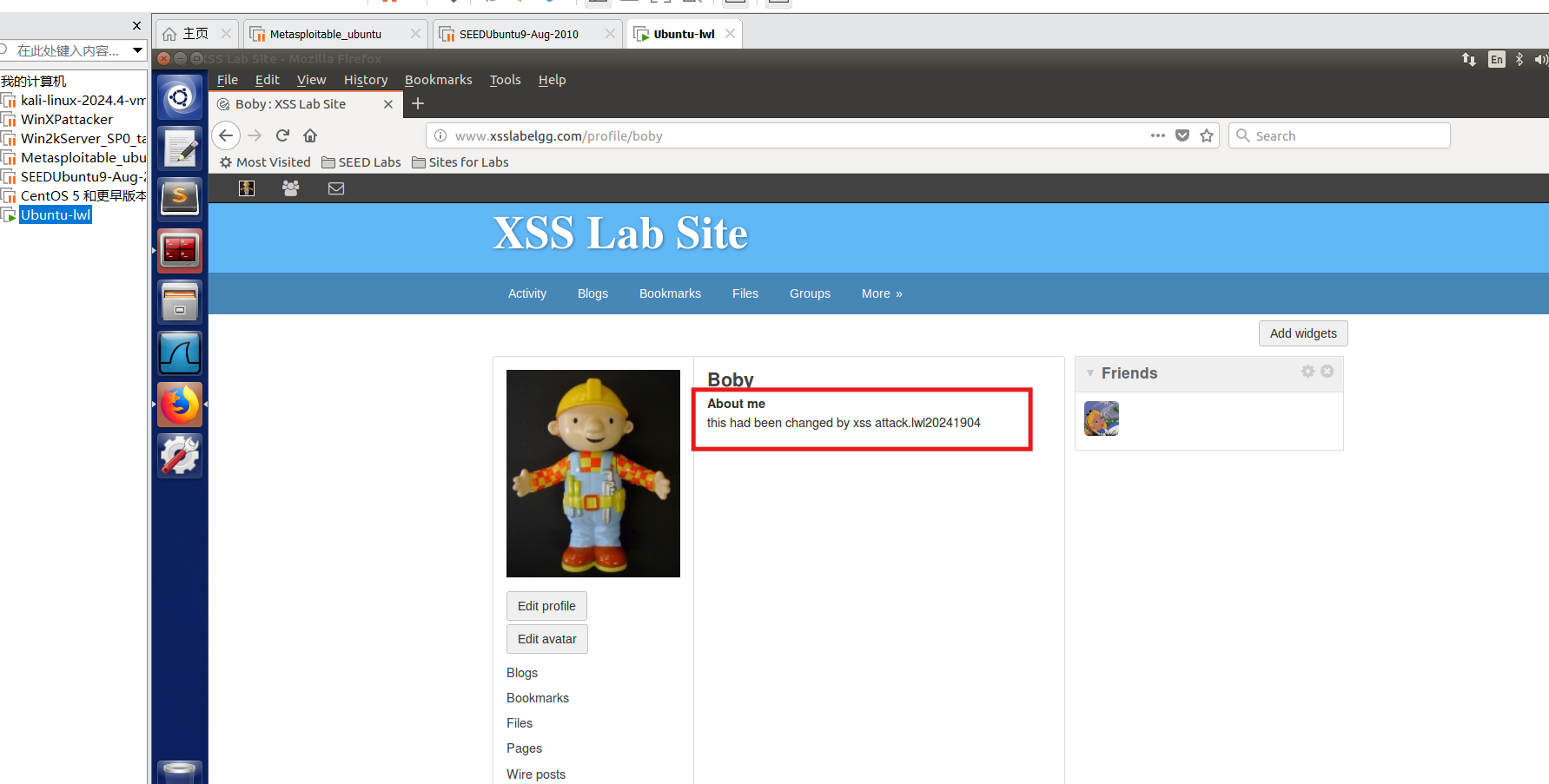This screenshot has height=784, width=1549.
Task: Remove the Friends widget
Action: 1327,372
